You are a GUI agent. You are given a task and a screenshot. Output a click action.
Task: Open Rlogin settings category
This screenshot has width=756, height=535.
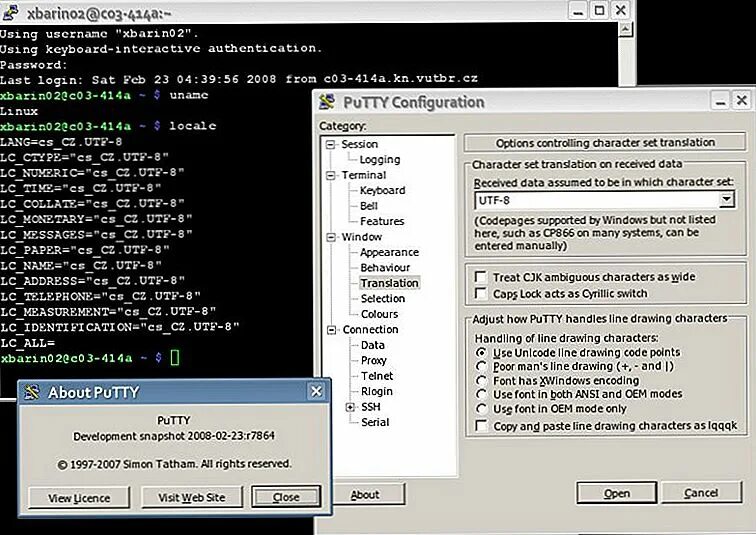377,391
